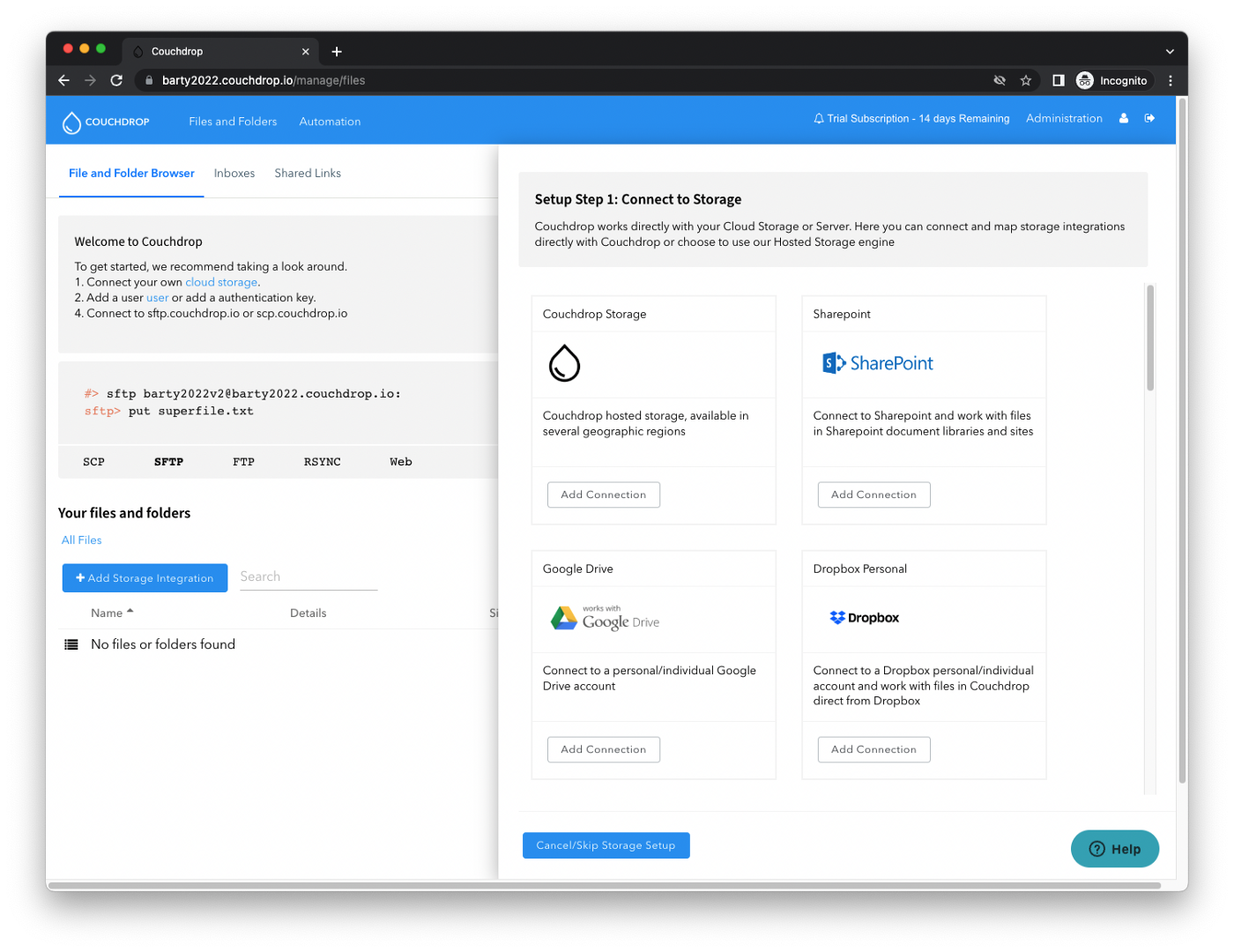1234x952 pixels.
Task: Select the SCP protocol tab
Action: tap(93, 462)
